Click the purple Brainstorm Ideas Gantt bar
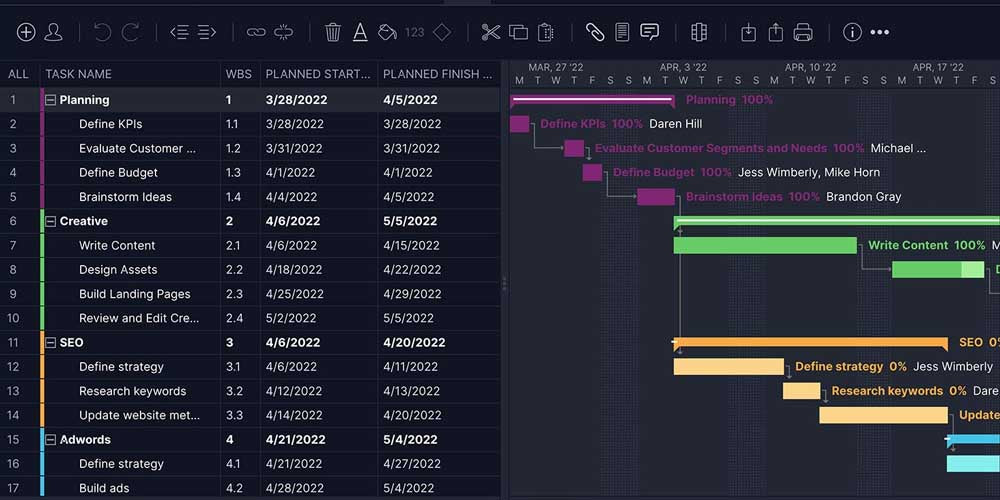 point(656,197)
